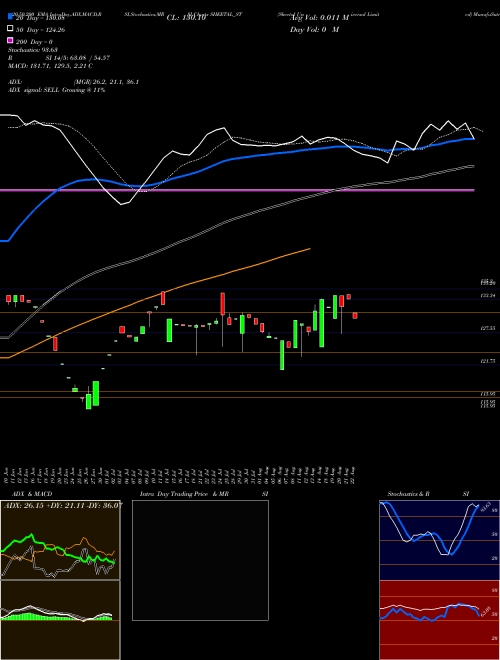Click the white 50 Day legend swatch

[x=10, y=29]
